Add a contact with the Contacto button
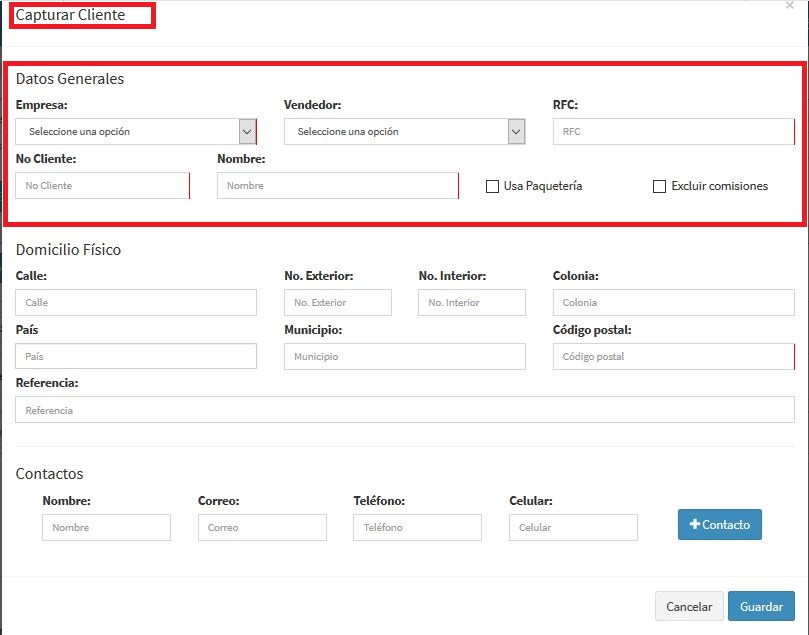Viewport: 809px width, 635px height. point(719,525)
